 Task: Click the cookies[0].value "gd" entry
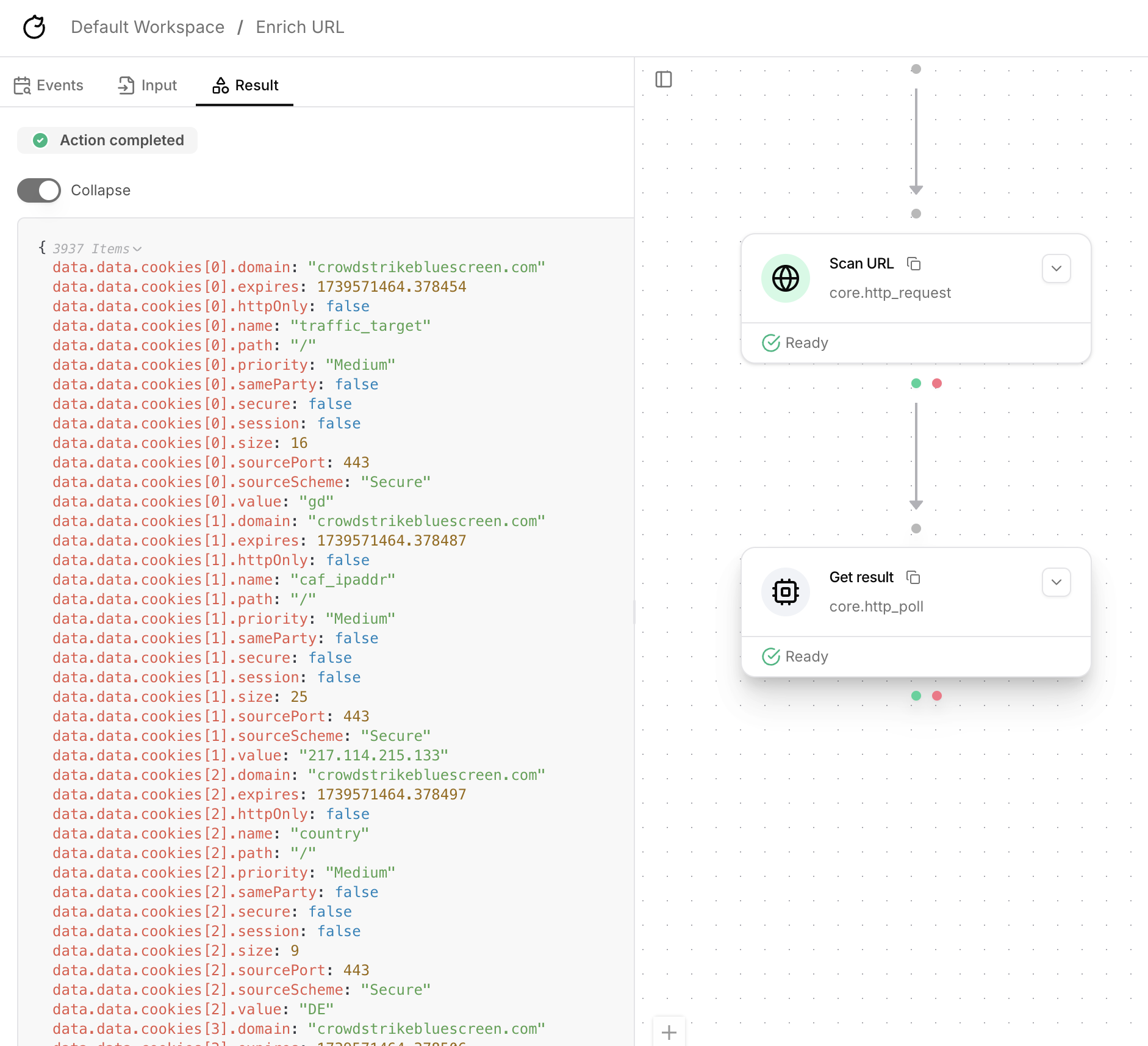[x=317, y=502]
